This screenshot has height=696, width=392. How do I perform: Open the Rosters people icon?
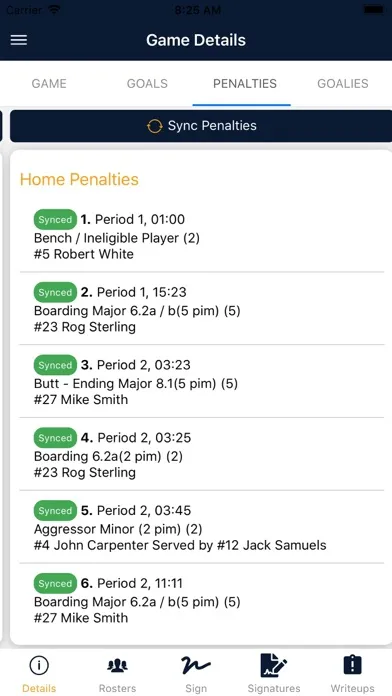click(118, 665)
